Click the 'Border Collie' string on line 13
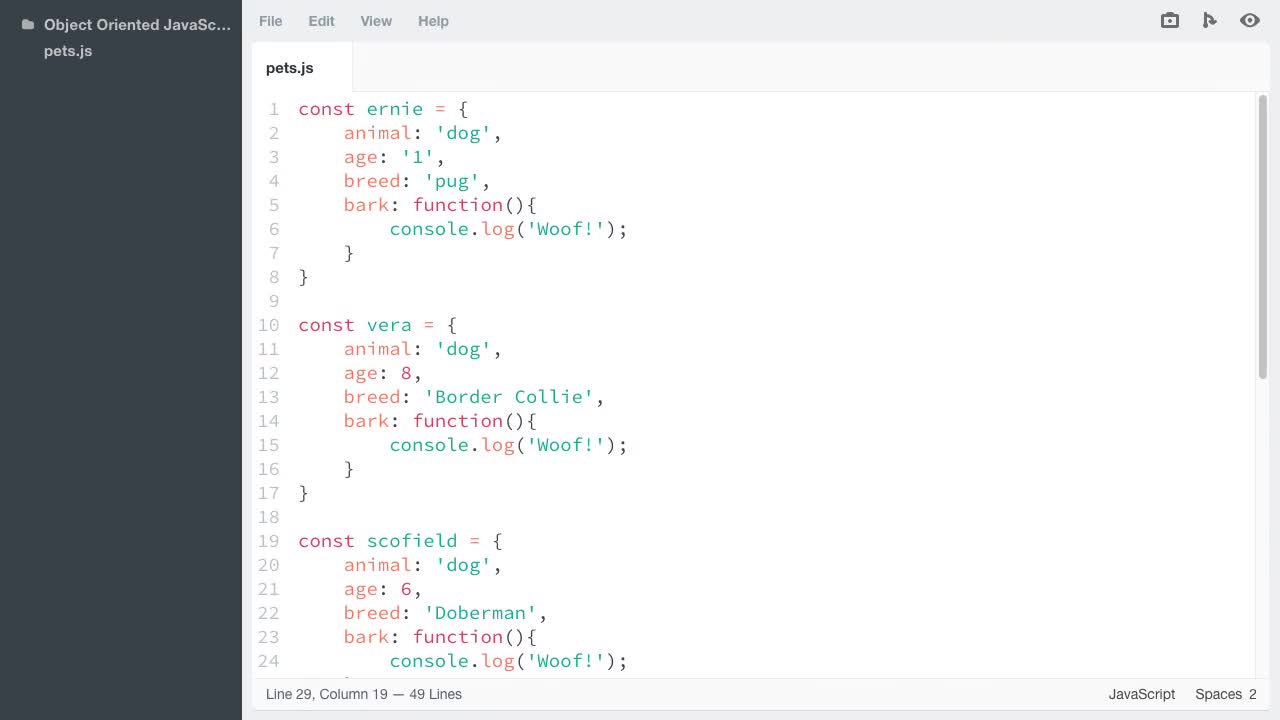This screenshot has height=720, width=1280. pyautogui.click(x=509, y=397)
